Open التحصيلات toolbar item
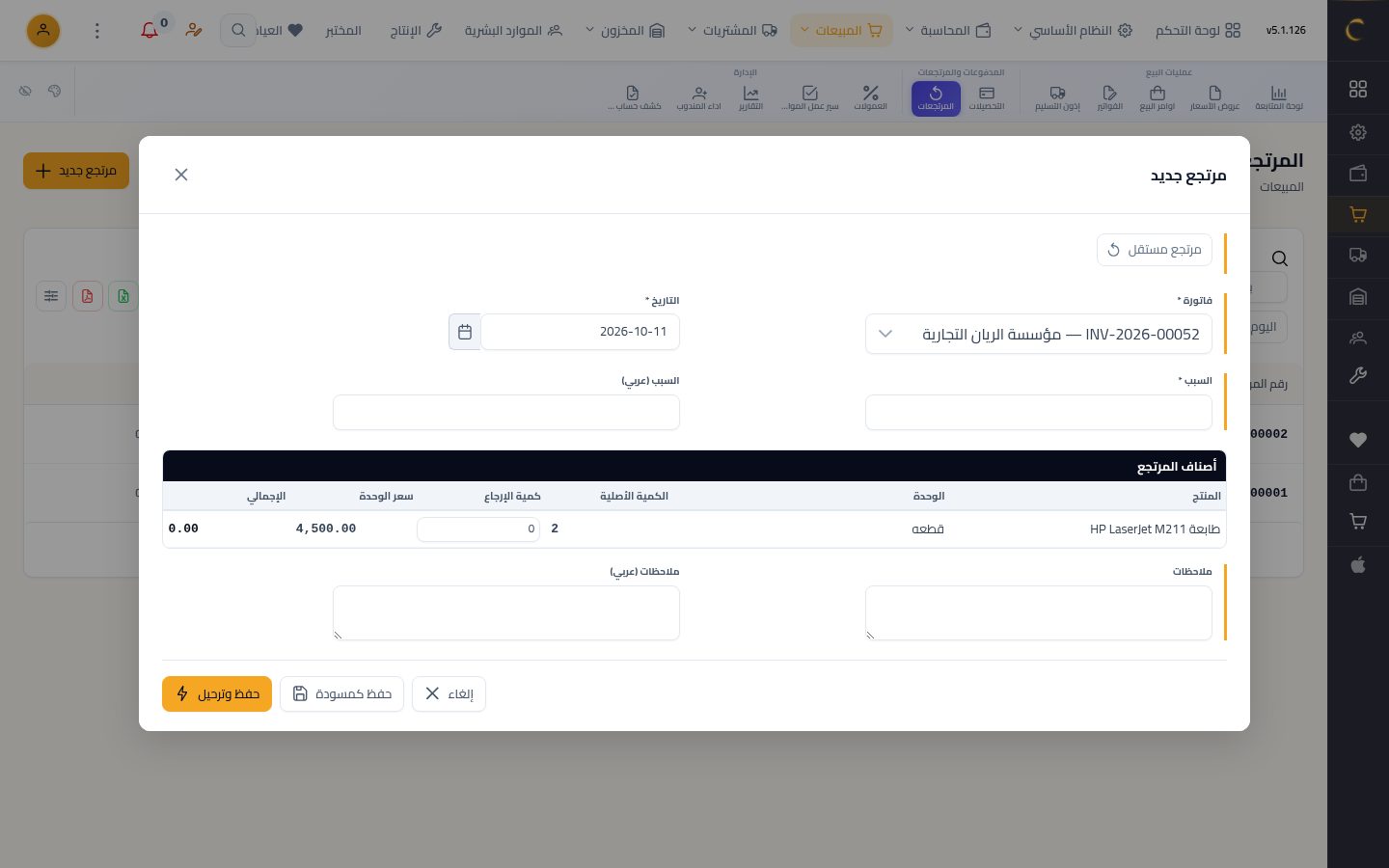Viewport: 1389px width, 868px height. click(987, 97)
